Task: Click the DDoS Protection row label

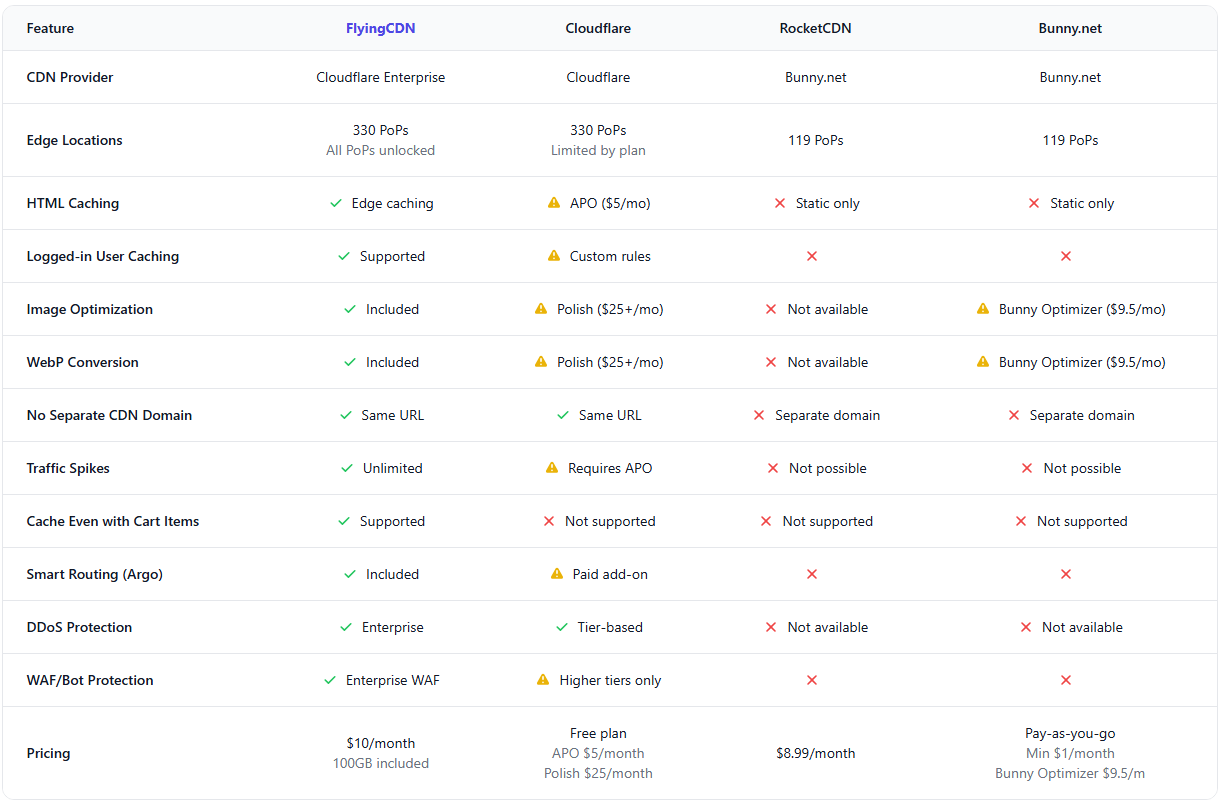Action: (x=79, y=627)
